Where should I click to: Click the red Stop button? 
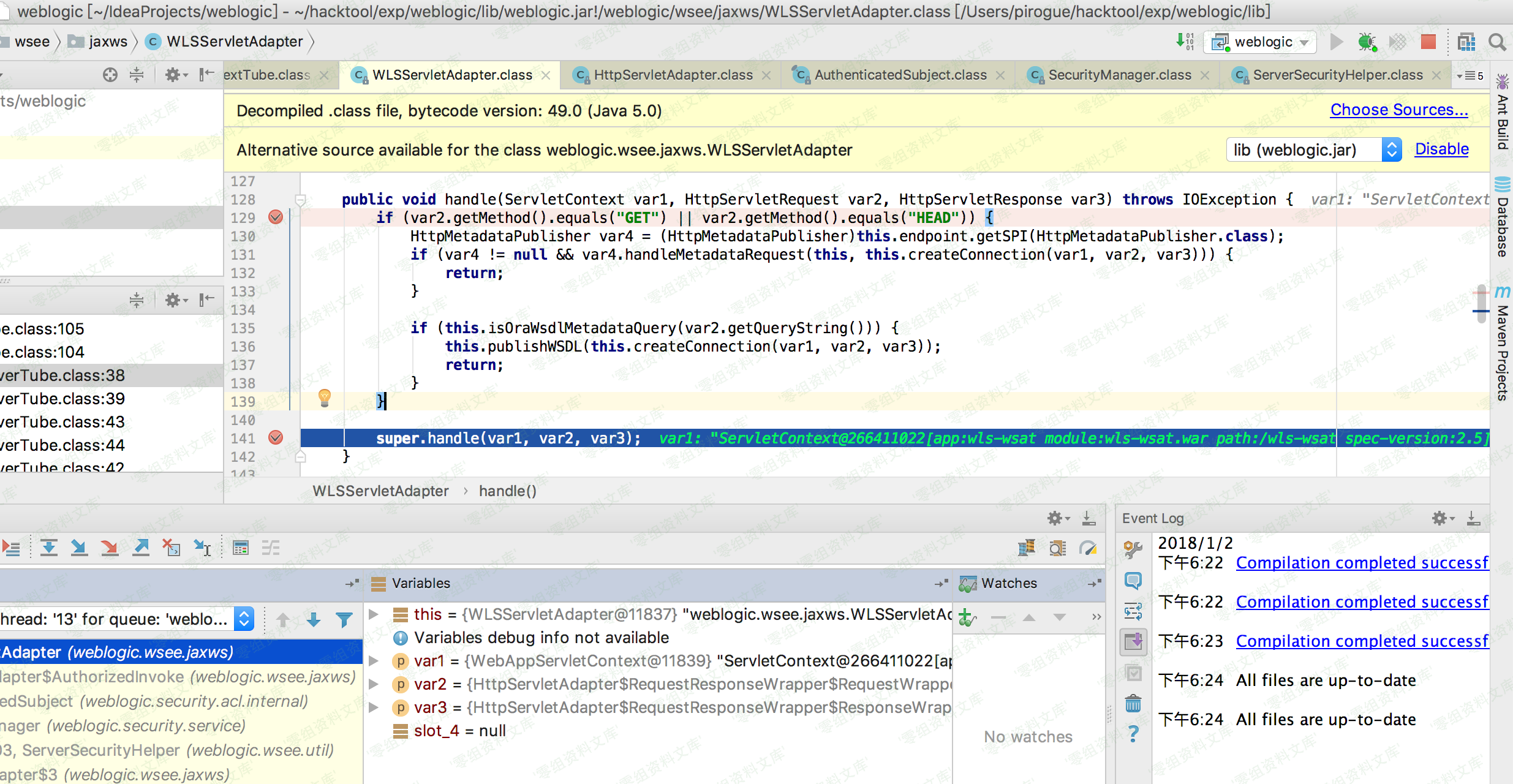coord(1428,42)
